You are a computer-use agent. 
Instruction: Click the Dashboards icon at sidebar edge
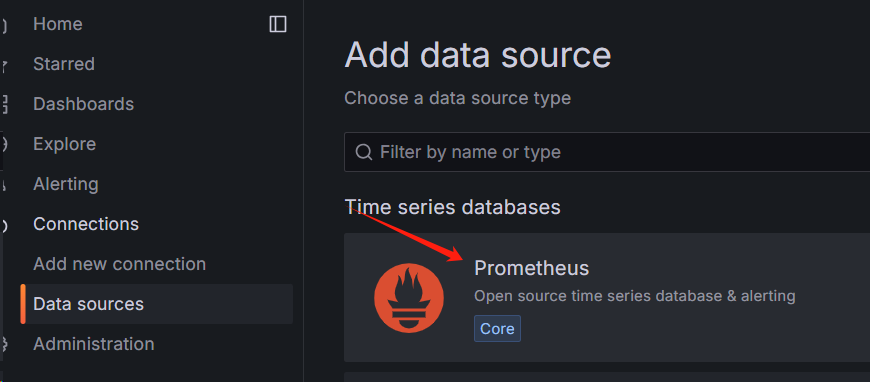tap(4, 104)
